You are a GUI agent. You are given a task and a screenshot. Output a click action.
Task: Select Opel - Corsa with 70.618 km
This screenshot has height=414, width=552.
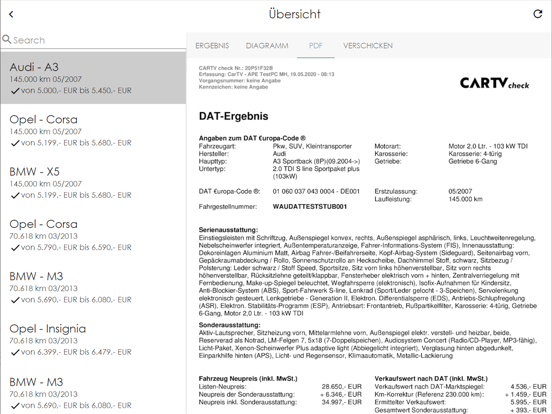93,235
